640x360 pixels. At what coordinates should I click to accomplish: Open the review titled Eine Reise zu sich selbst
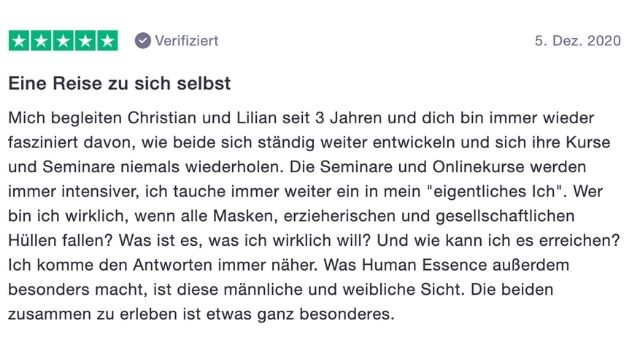click(120, 84)
